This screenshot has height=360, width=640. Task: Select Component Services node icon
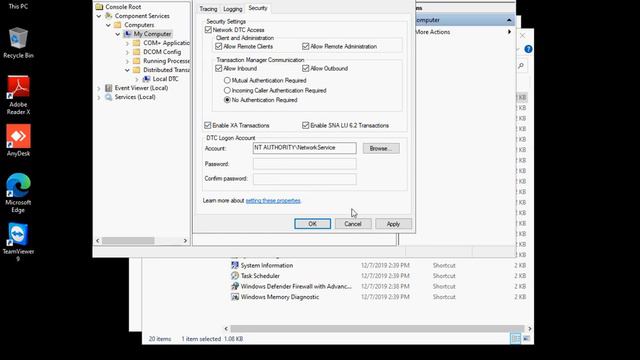tap(109, 16)
